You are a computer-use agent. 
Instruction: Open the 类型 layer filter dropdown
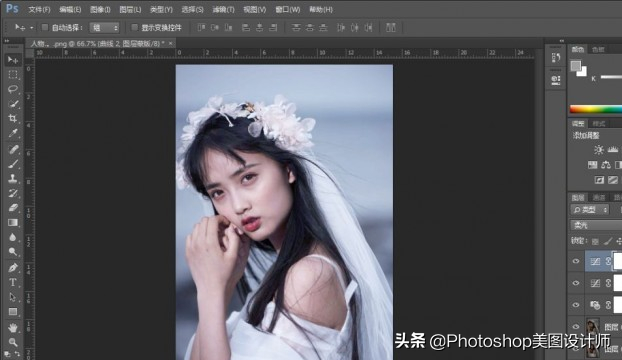click(x=590, y=210)
